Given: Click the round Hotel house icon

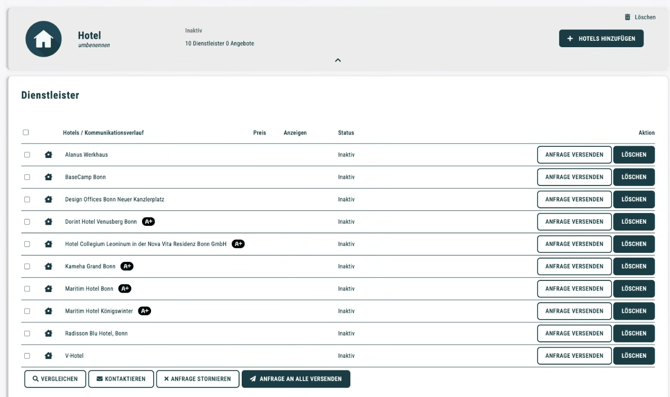Looking at the screenshot, I should point(43,39).
